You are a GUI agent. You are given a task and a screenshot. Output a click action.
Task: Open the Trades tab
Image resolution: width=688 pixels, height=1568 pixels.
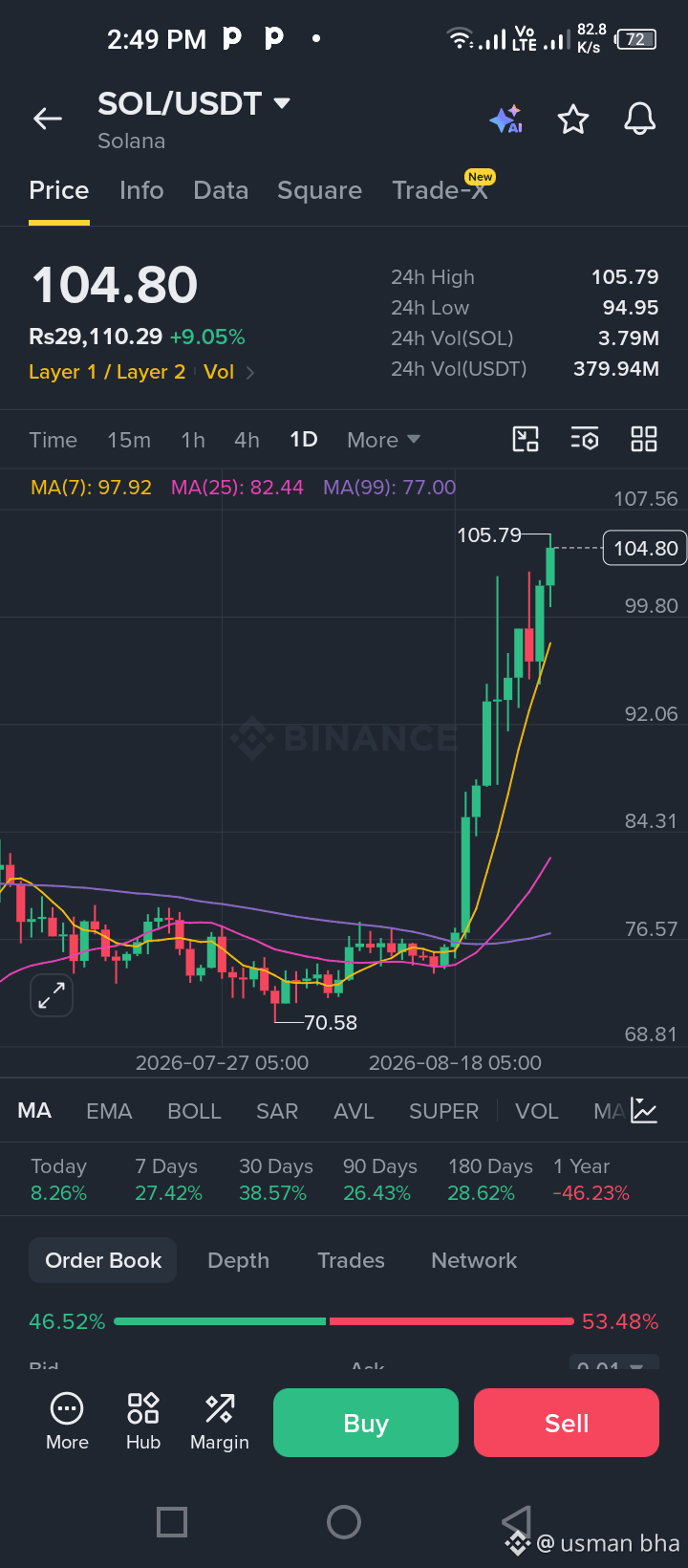pos(351,1260)
